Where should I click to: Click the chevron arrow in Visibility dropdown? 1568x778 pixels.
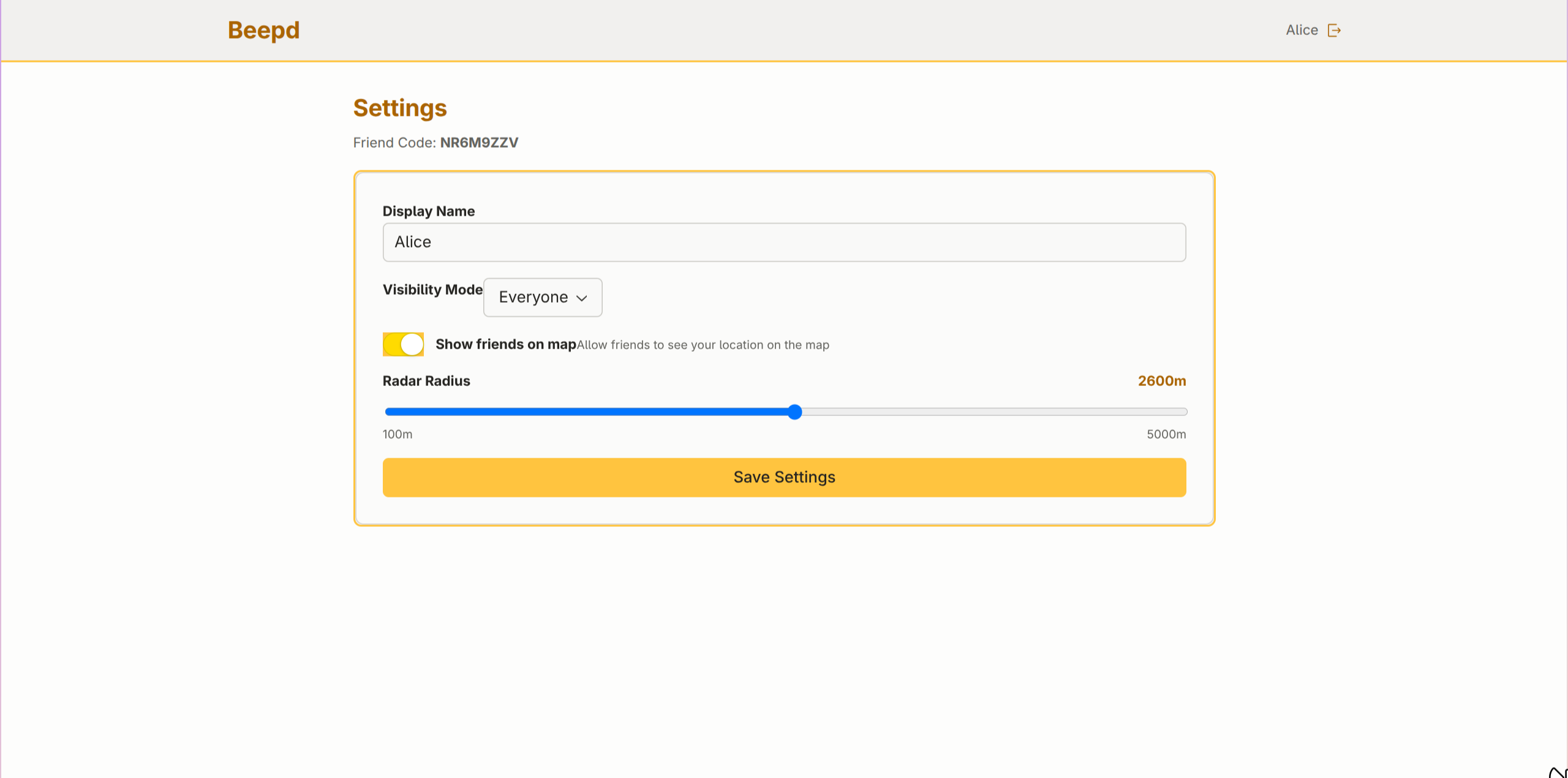tap(582, 298)
